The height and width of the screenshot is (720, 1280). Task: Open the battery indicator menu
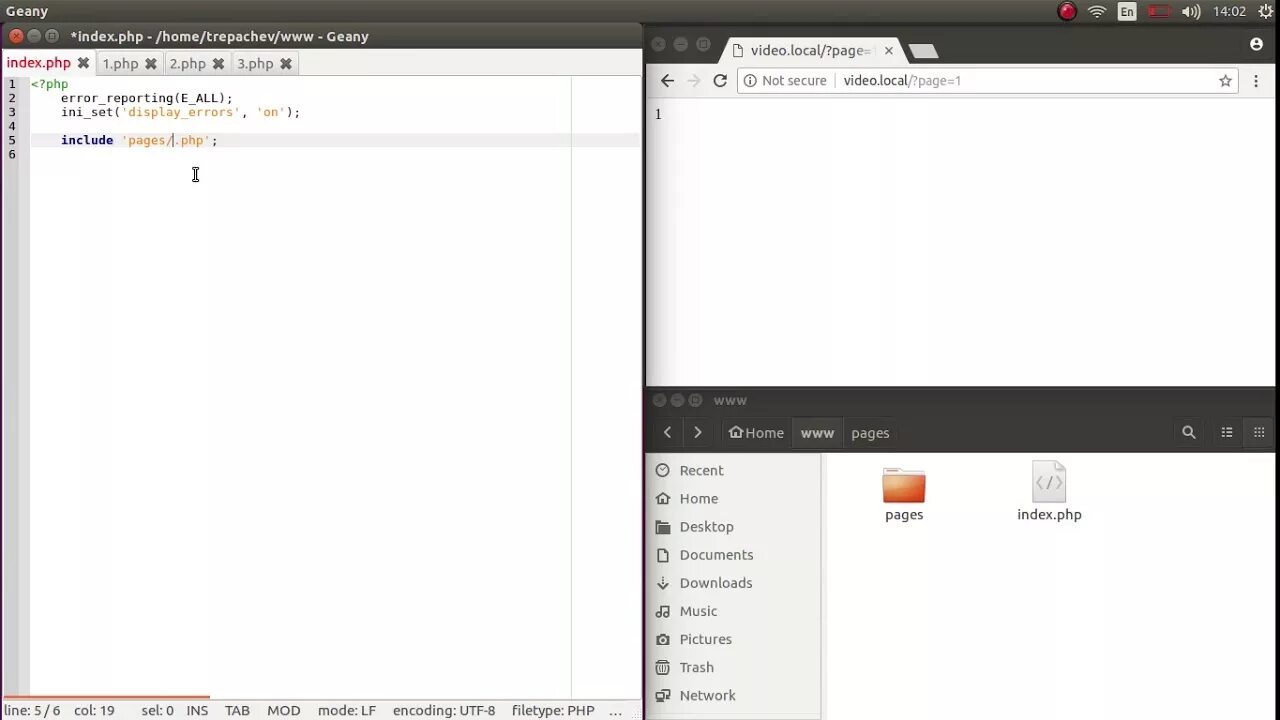click(x=1159, y=12)
